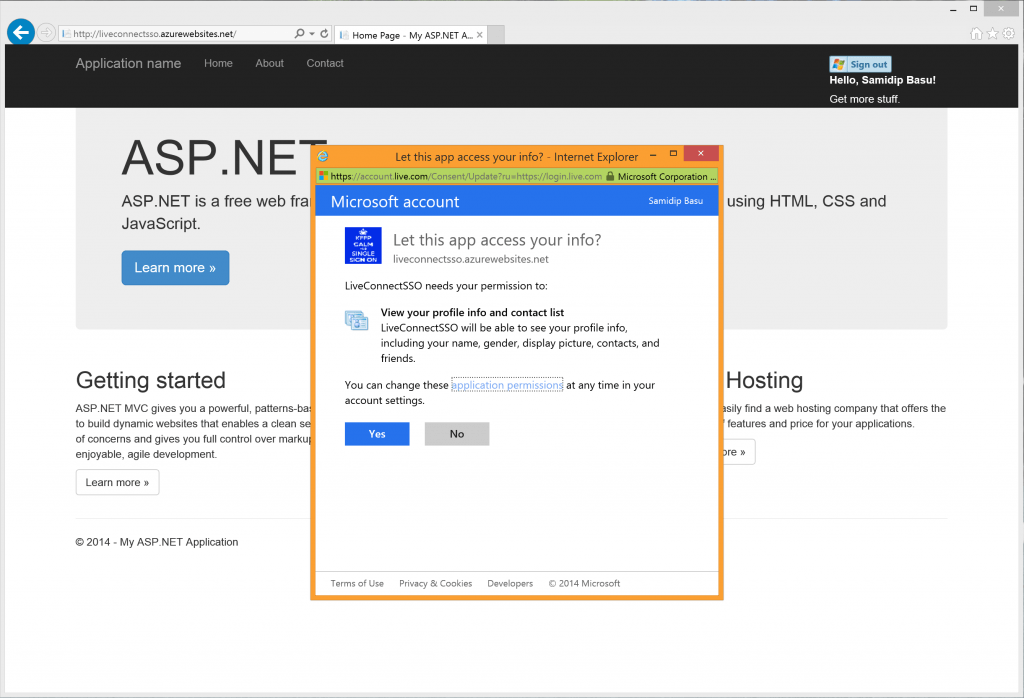Click the Microsoft account header title
The image size is (1024, 698).
point(394,202)
